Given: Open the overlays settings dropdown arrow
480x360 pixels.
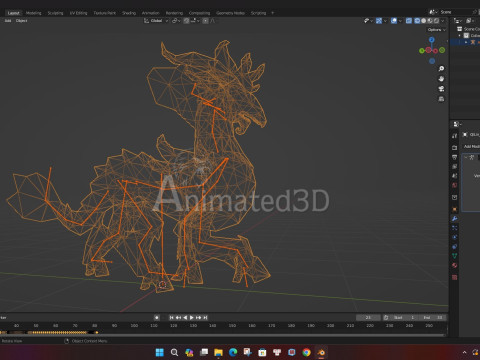Looking at the screenshot, I should [x=400, y=21].
